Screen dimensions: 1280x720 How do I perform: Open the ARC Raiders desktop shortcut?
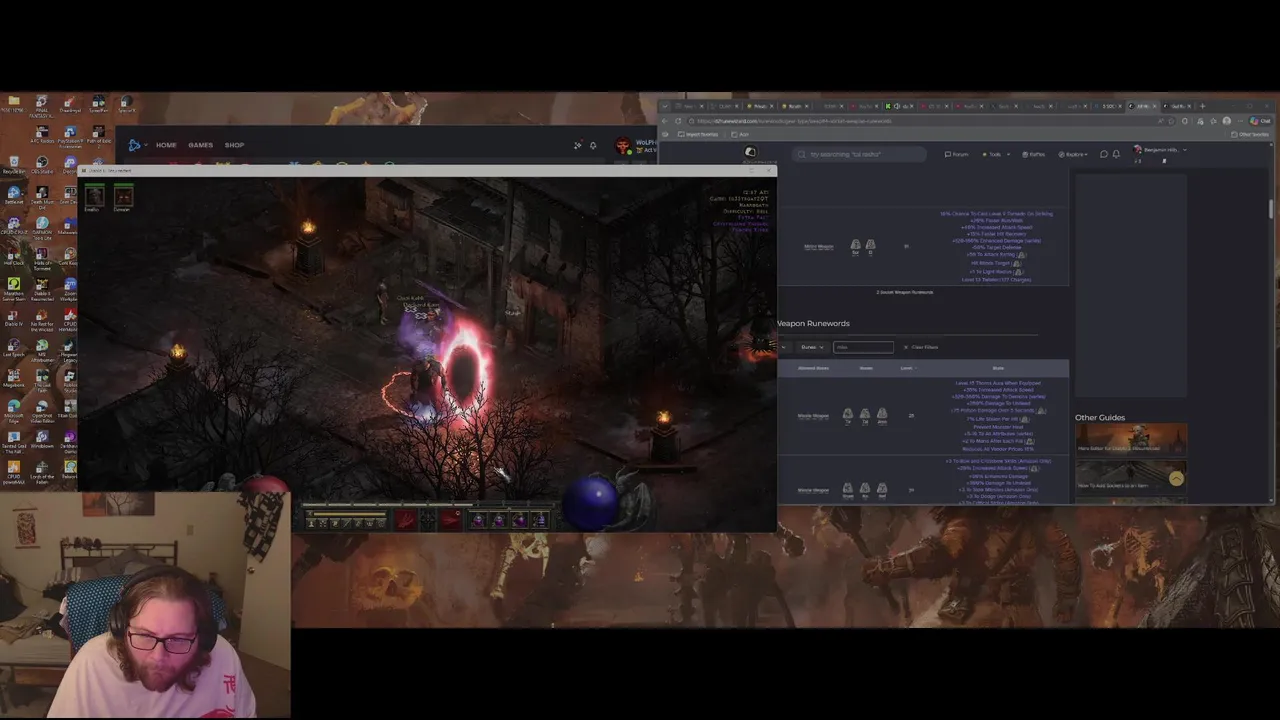click(42, 135)
